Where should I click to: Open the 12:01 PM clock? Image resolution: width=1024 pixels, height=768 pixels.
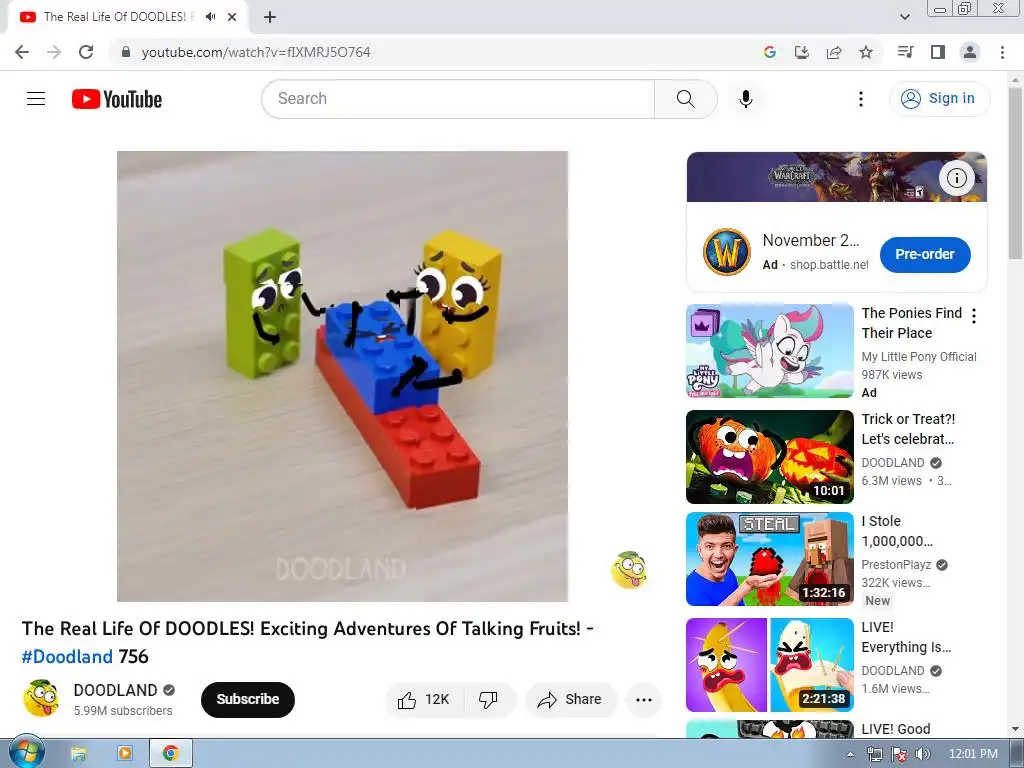click(x=973, y=754)
